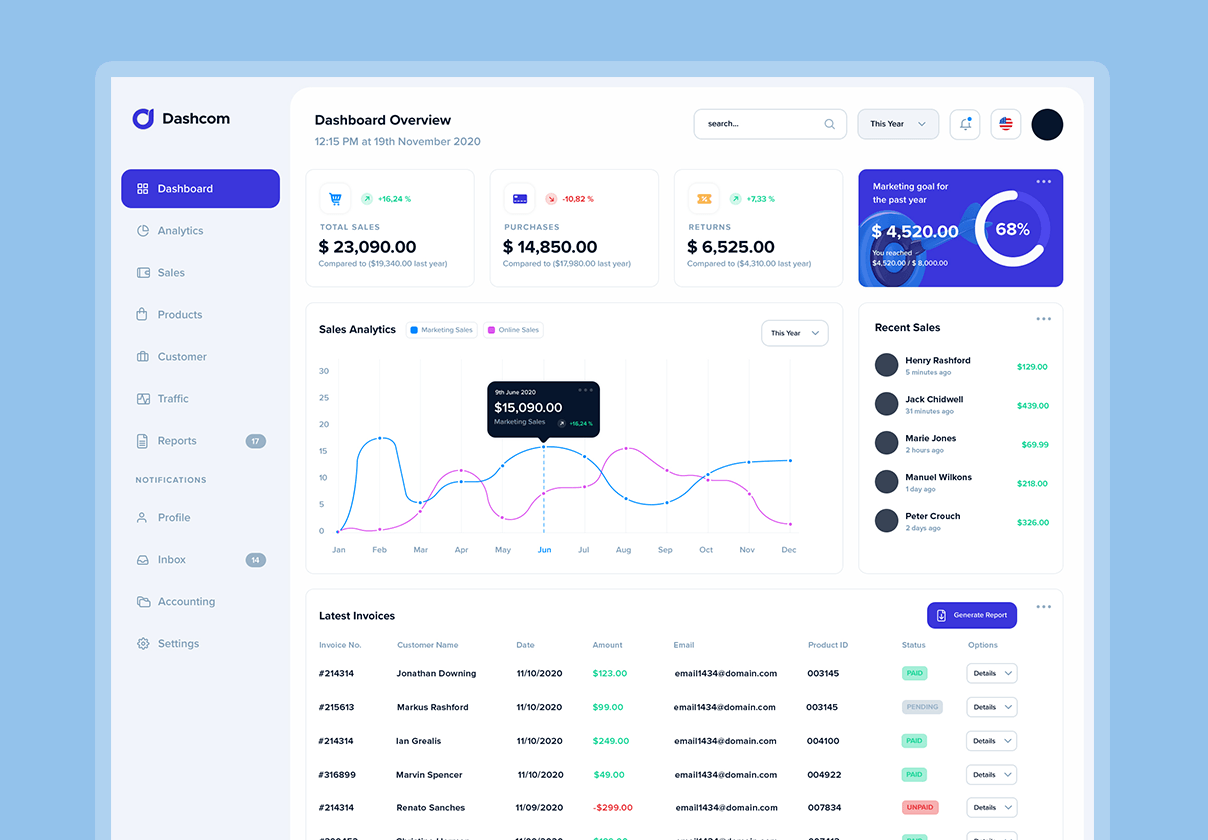This screenshot has height=840, width=1208.
Task: Click the US flag language selector
Action: coord(1005,123)
